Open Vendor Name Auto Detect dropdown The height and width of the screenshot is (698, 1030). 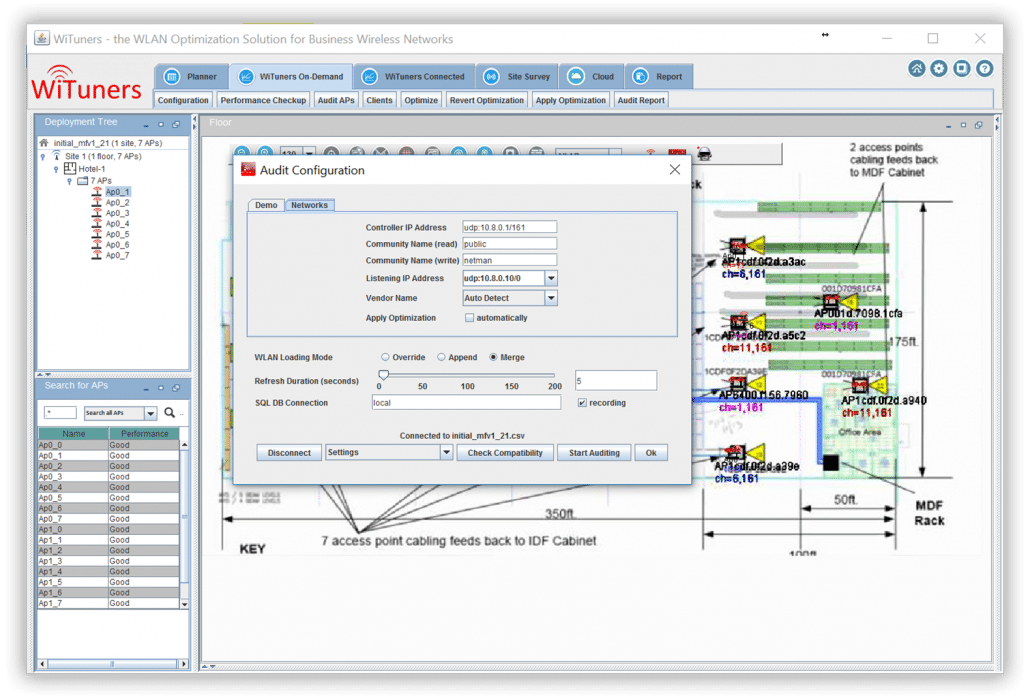[x=551, y=298]
